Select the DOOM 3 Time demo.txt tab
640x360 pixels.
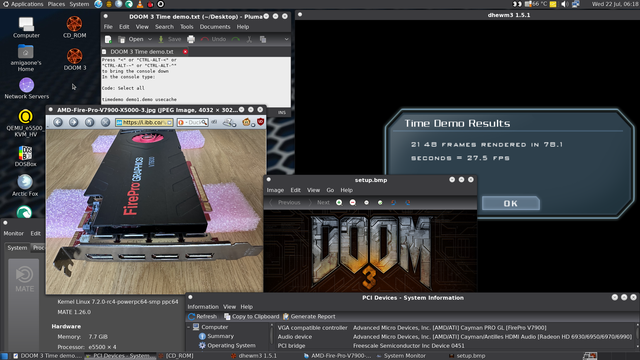point(142,52)
